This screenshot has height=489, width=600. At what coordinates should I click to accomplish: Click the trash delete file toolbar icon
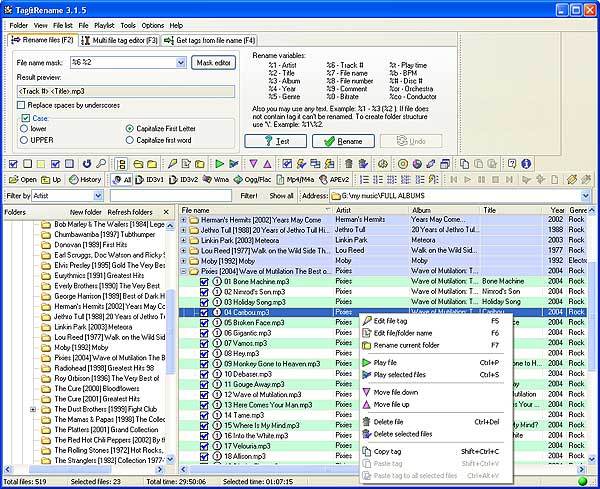(349, 164)
